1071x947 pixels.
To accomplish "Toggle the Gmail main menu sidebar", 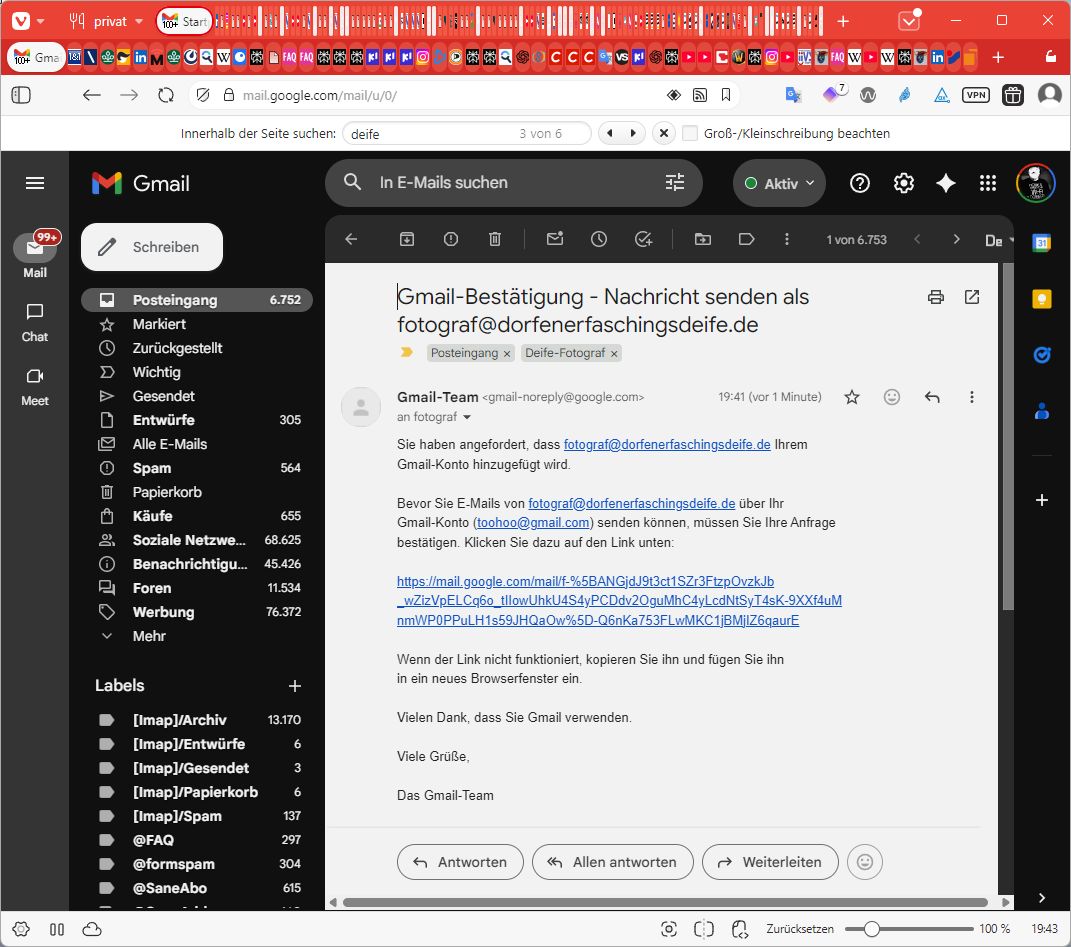I will [x=35, y=183].
